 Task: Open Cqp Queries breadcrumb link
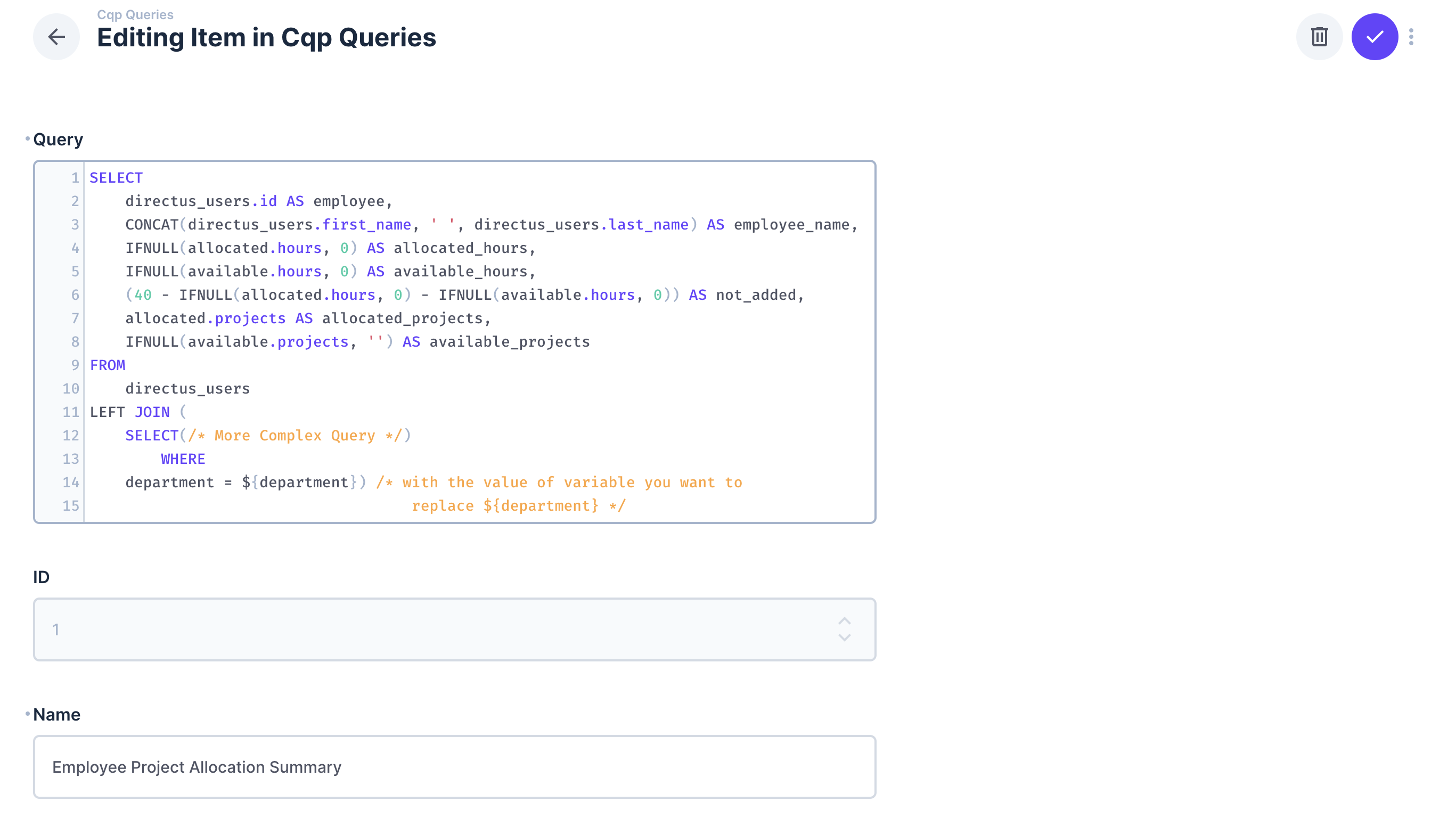click(135, 15)
